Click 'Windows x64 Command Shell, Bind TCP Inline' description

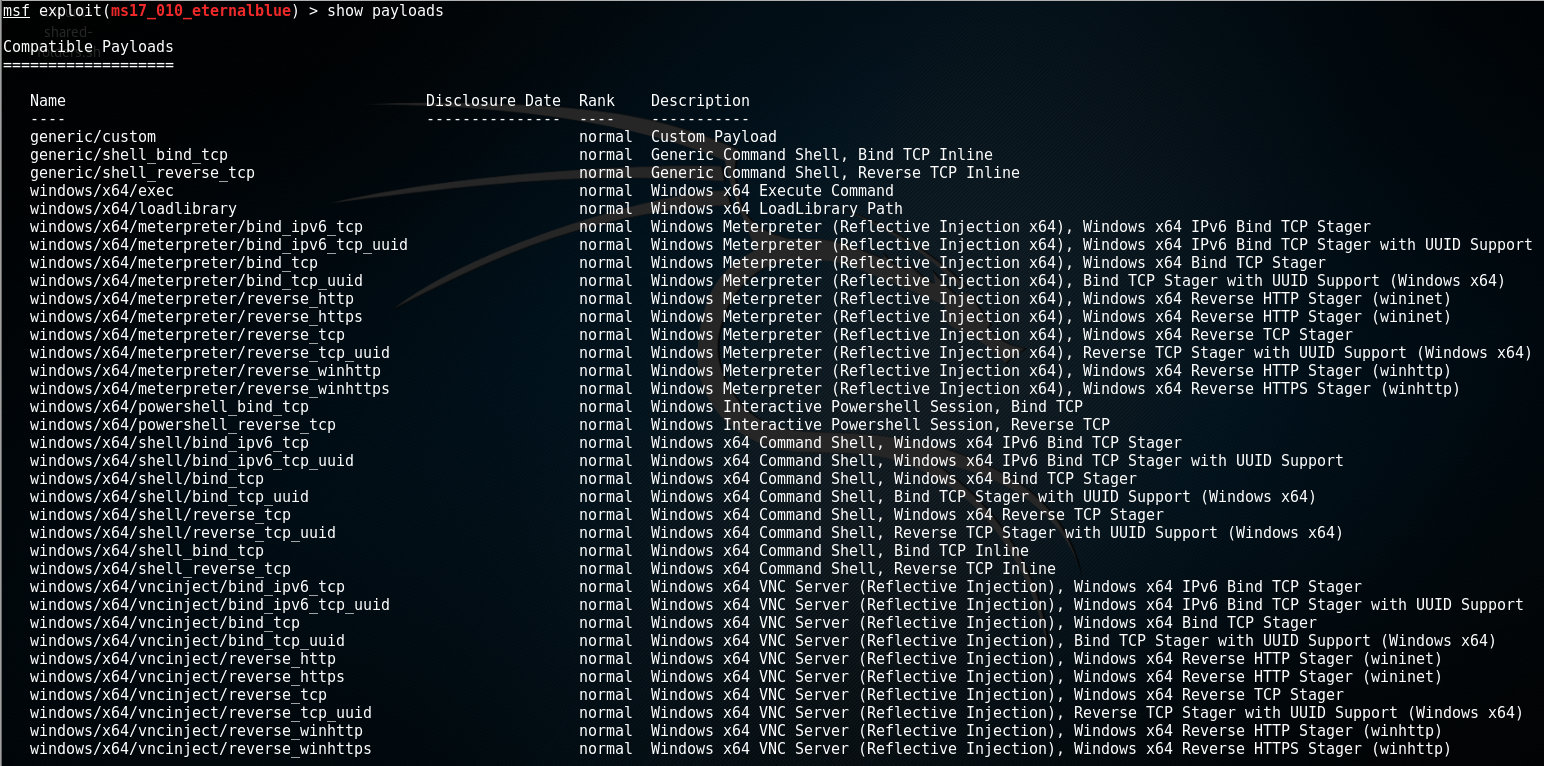coord(840,551)
